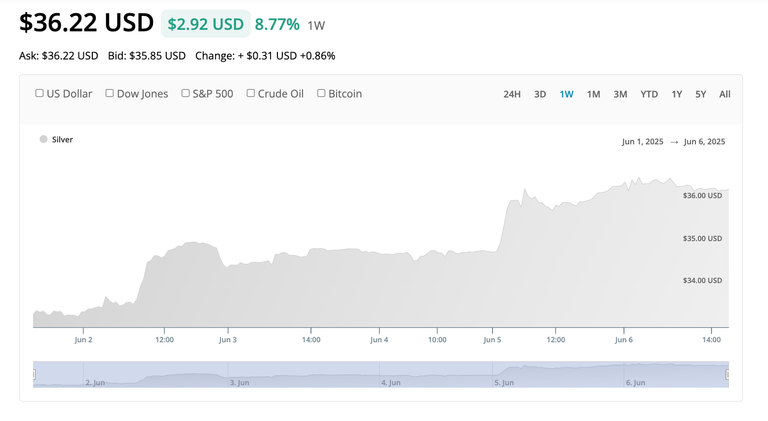Click the Jun 4 x-axis label
Image resolution: width=768 pixels, height=421 pixels.
point(379,339)
